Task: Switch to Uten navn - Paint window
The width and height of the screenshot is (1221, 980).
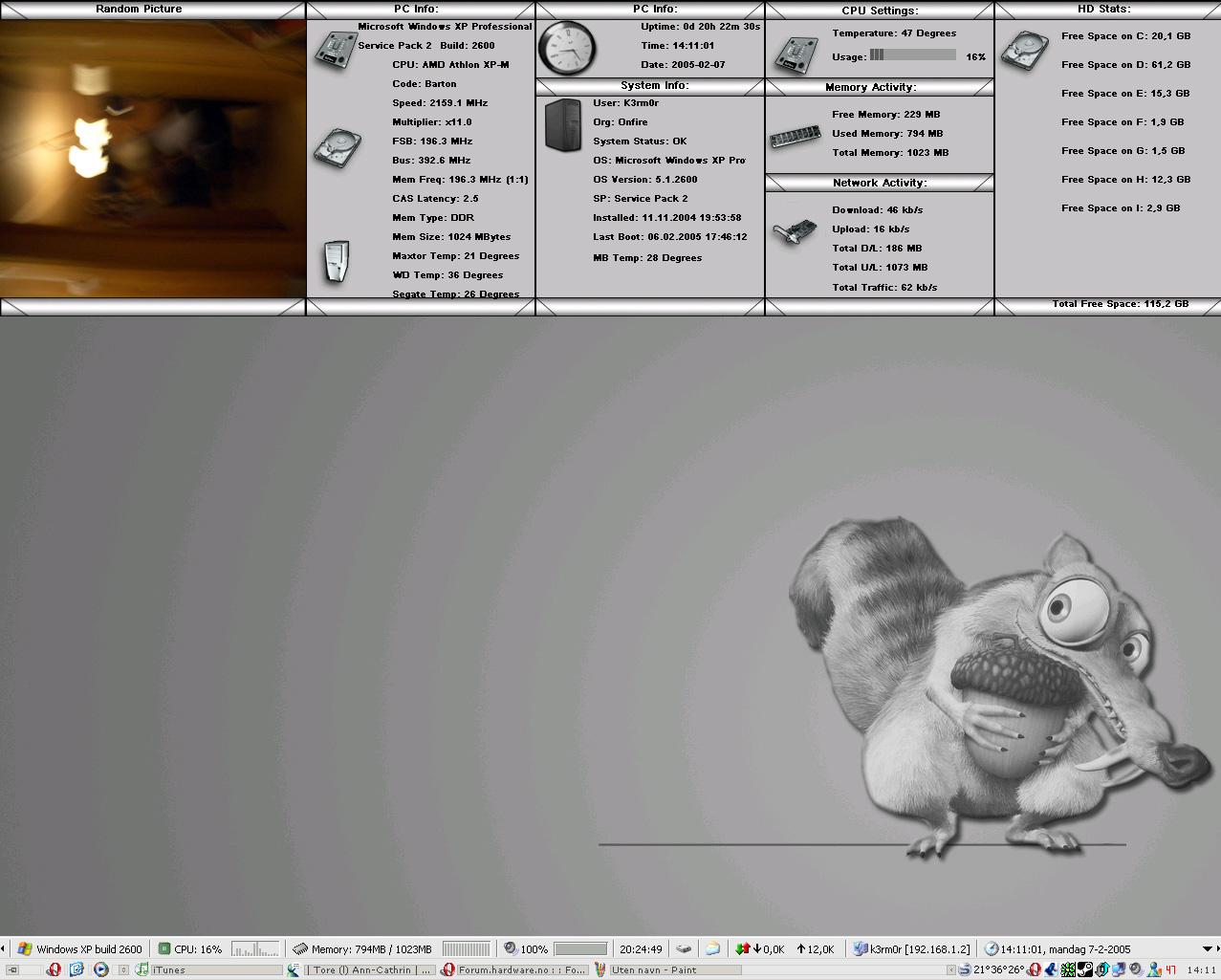Action: (666, 970)
